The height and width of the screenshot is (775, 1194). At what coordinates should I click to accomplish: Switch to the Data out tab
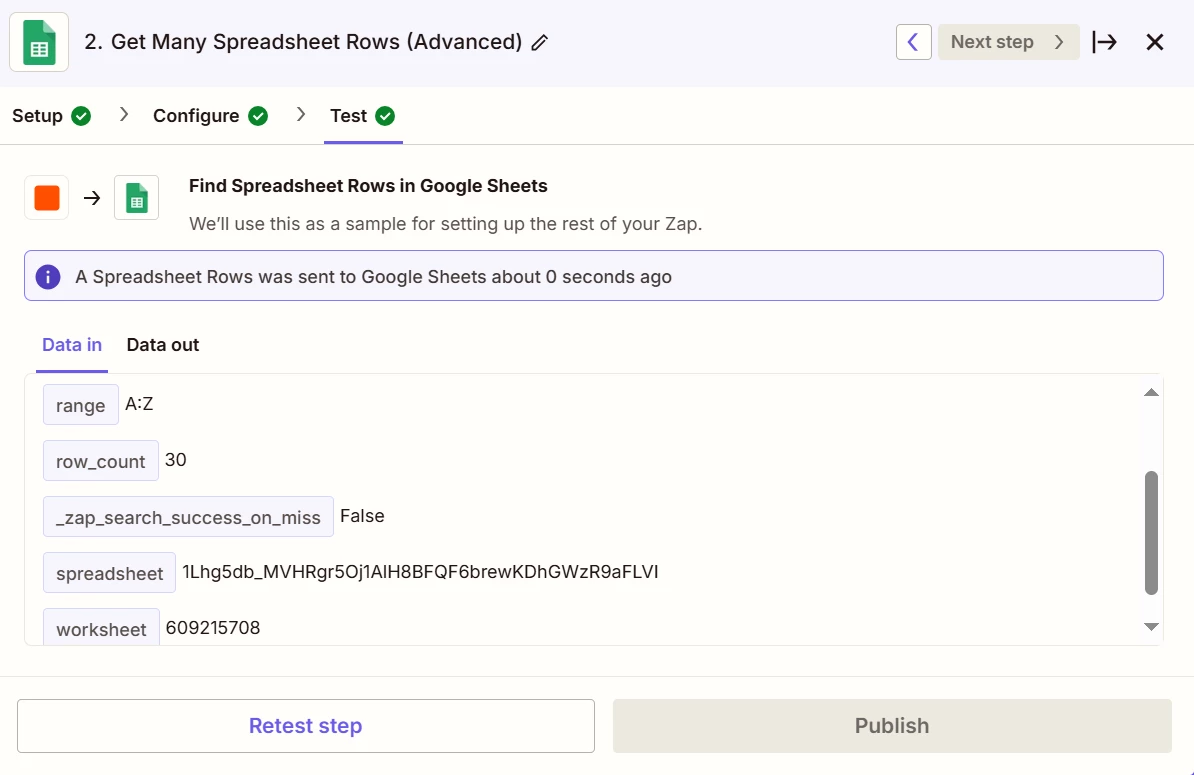[163, 345]
